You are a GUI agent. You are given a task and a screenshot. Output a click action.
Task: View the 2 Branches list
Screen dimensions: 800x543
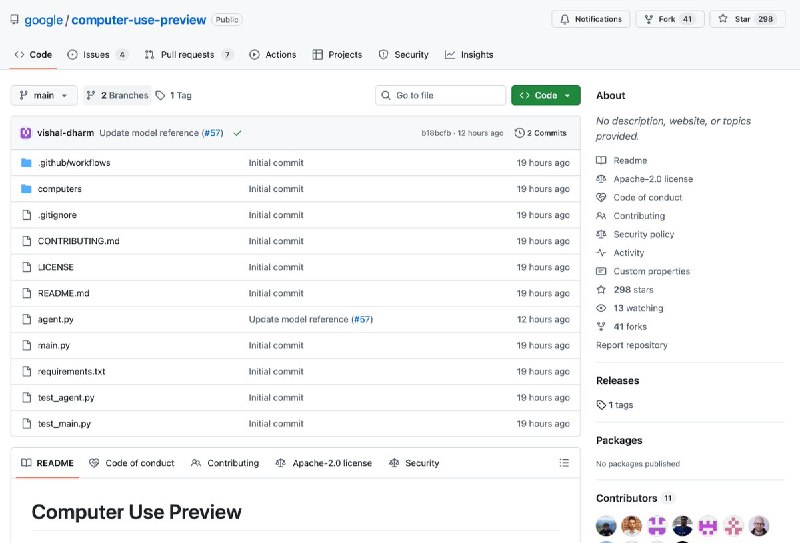point(117,95)
